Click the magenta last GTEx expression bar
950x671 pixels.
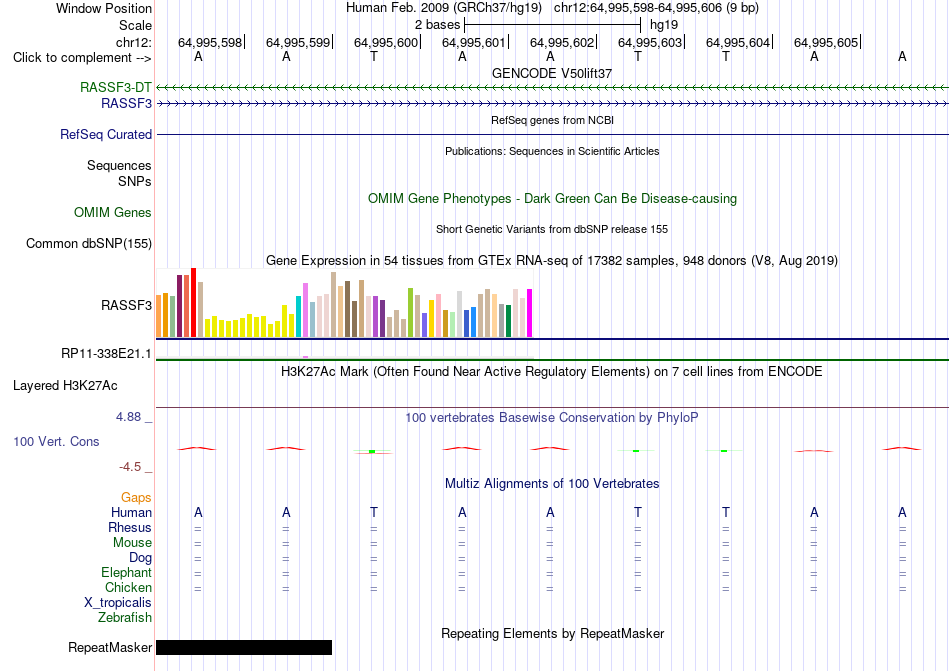[530, 313]
